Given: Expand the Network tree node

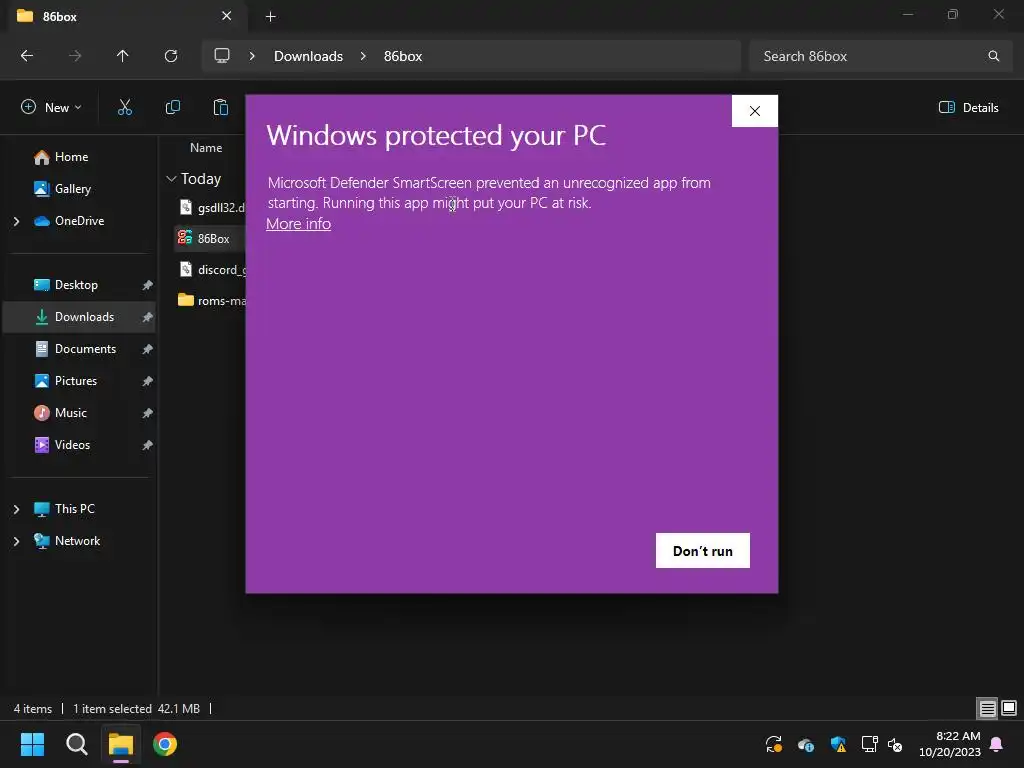Looking at the screenshot, I should point(16,541).
